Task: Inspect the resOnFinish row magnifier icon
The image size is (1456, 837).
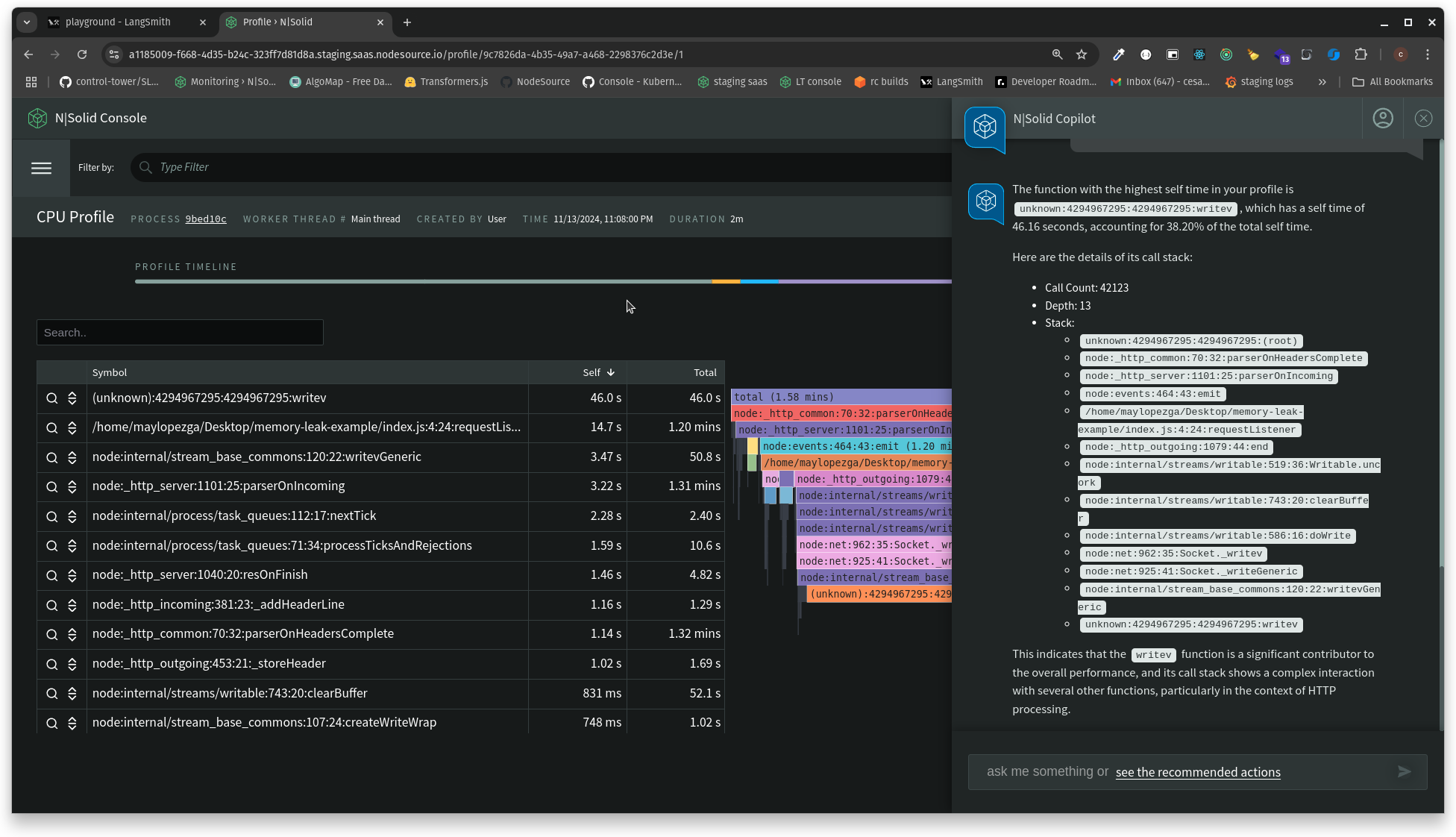Action: [x=51, y=576]
